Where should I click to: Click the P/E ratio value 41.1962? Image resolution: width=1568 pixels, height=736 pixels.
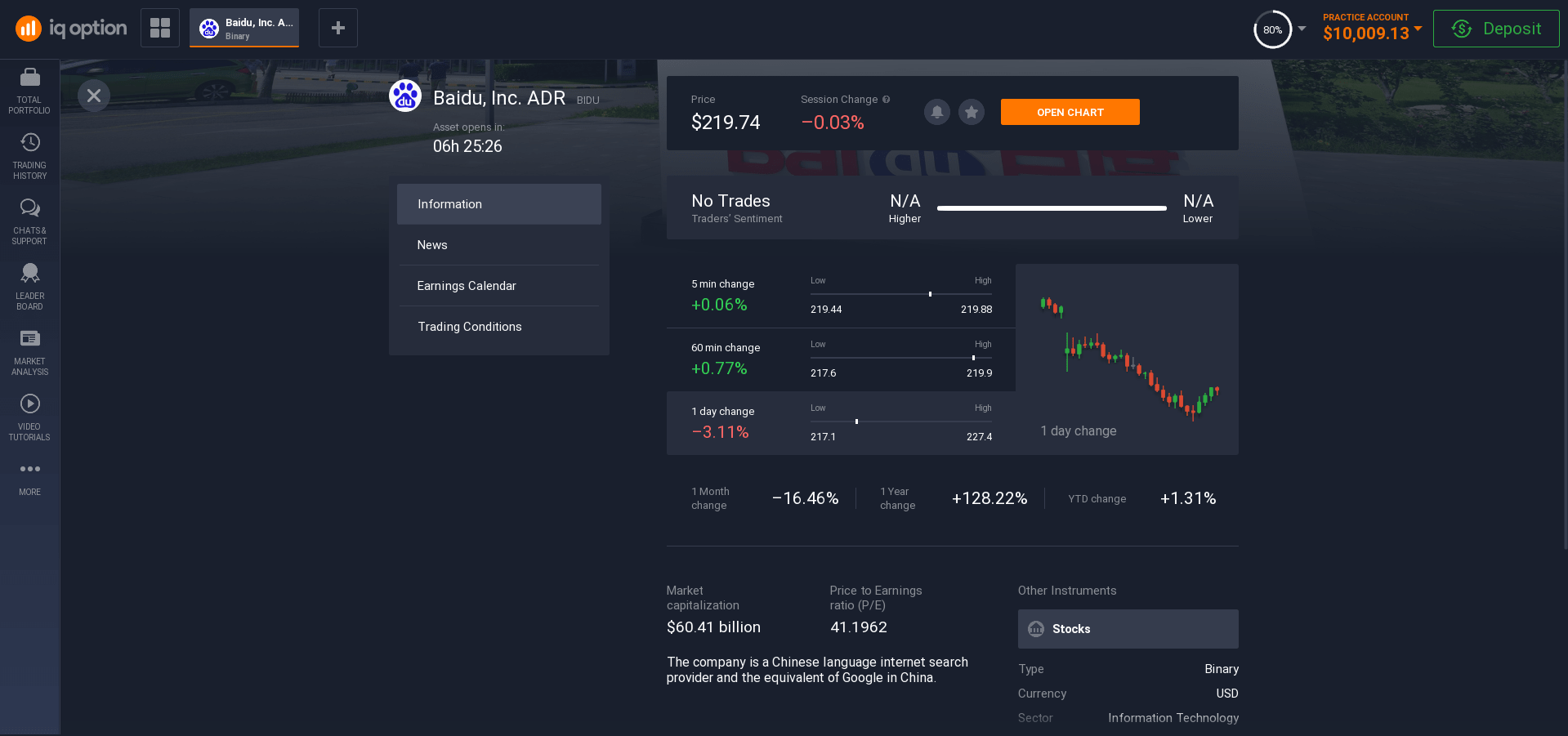(859, 627)
